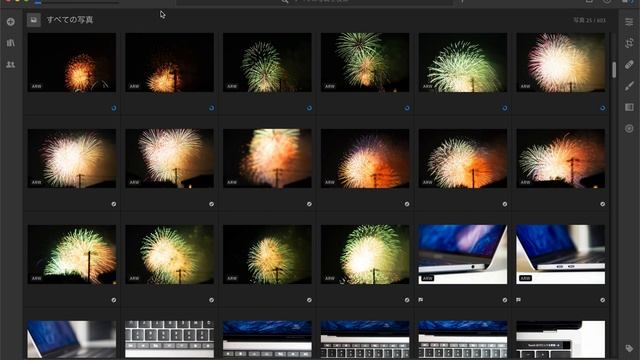The width and height of the screenshot is (640, 360).
Task: Select the blurred laptop thumbnail starting bottom row
Action: click(x=72, y=340)
